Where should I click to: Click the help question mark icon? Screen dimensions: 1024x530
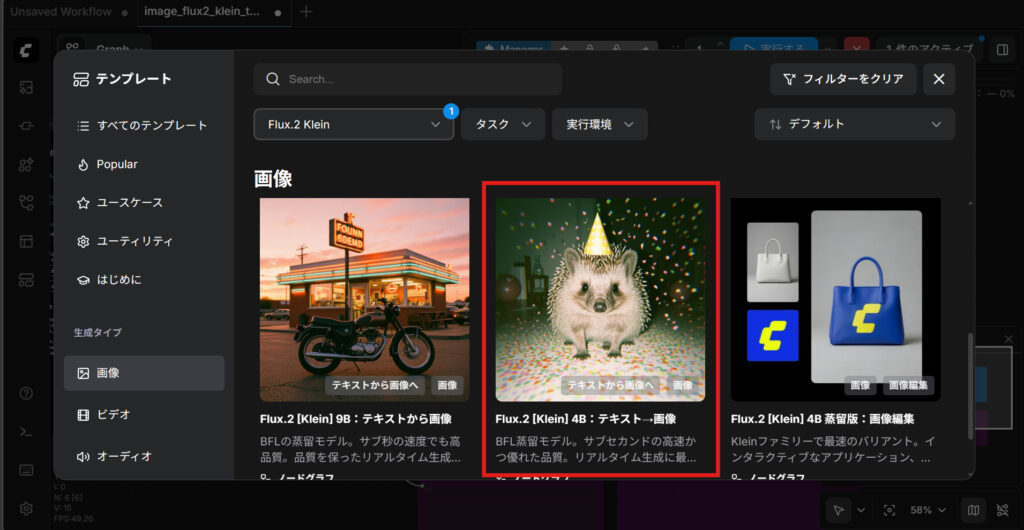(x=27, y=393)
